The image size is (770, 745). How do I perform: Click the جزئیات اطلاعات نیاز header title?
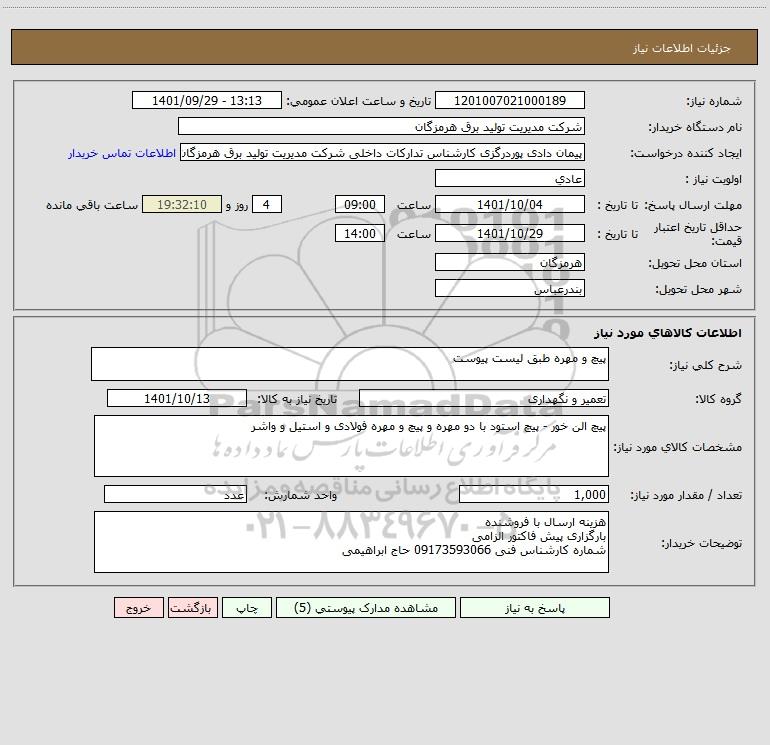681,48
